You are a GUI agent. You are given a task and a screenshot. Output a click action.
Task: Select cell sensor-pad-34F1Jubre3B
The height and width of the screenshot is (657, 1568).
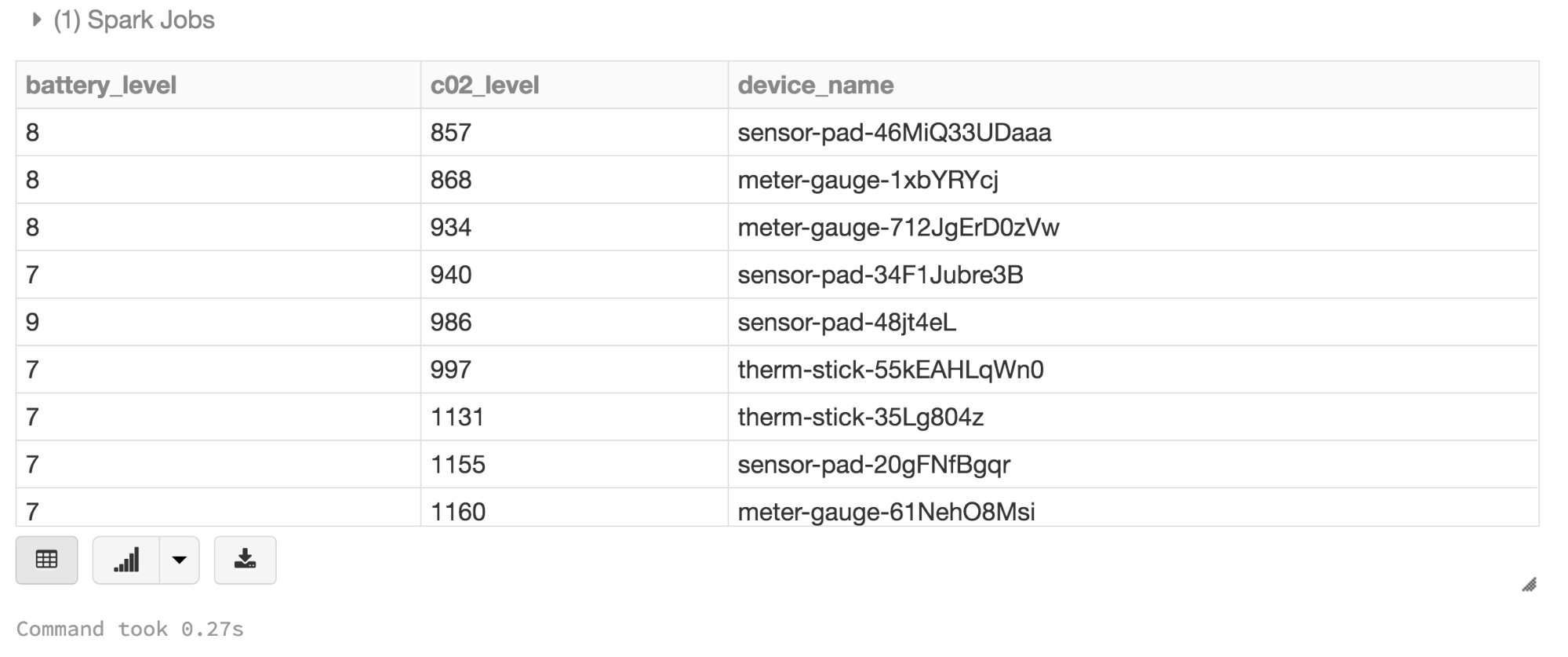tap(880, 275)
